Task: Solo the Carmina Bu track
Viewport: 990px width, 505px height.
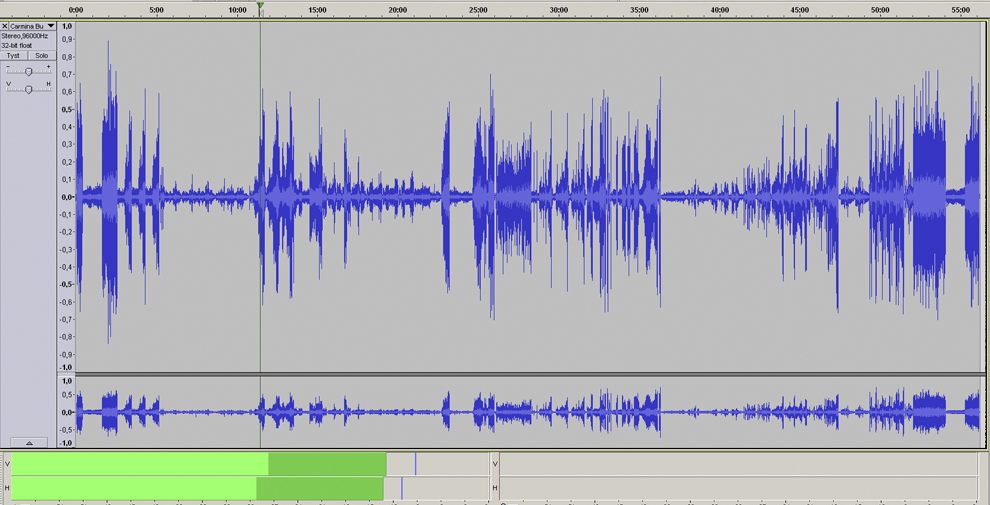Action: [x=41, y=56]
